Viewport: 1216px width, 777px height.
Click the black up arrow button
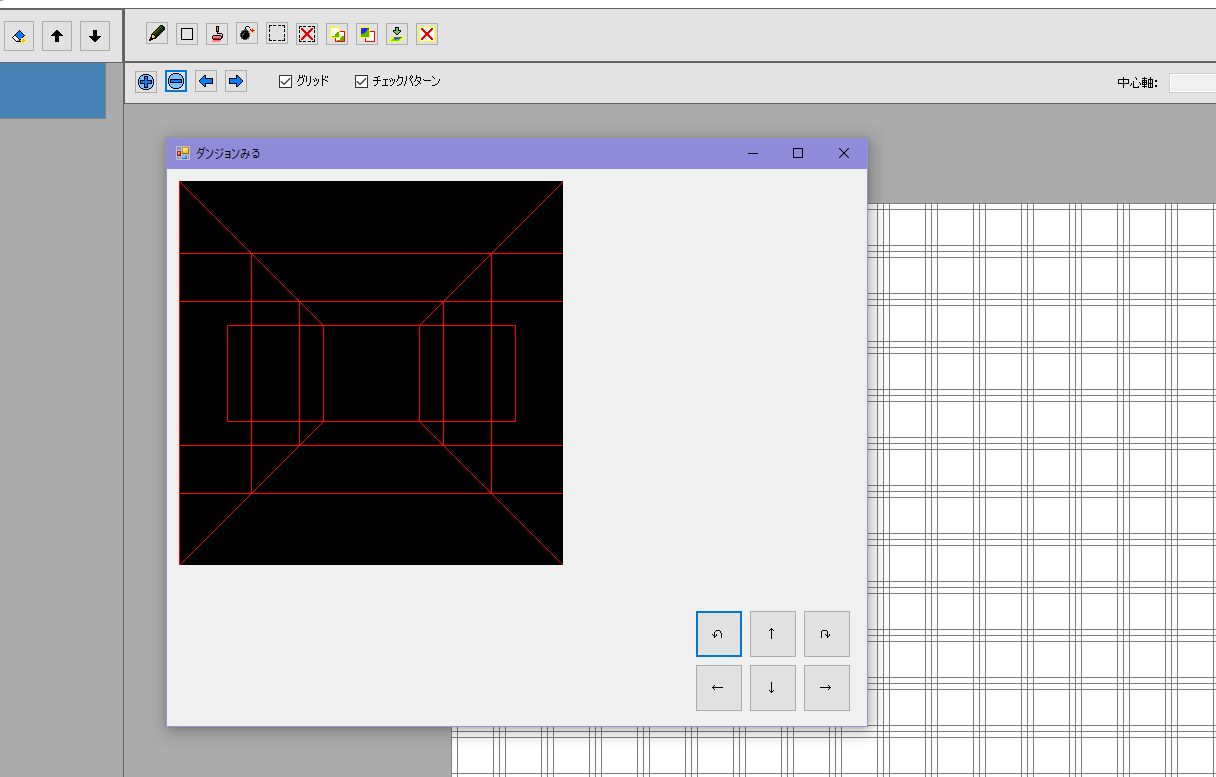tap(57, 37)
